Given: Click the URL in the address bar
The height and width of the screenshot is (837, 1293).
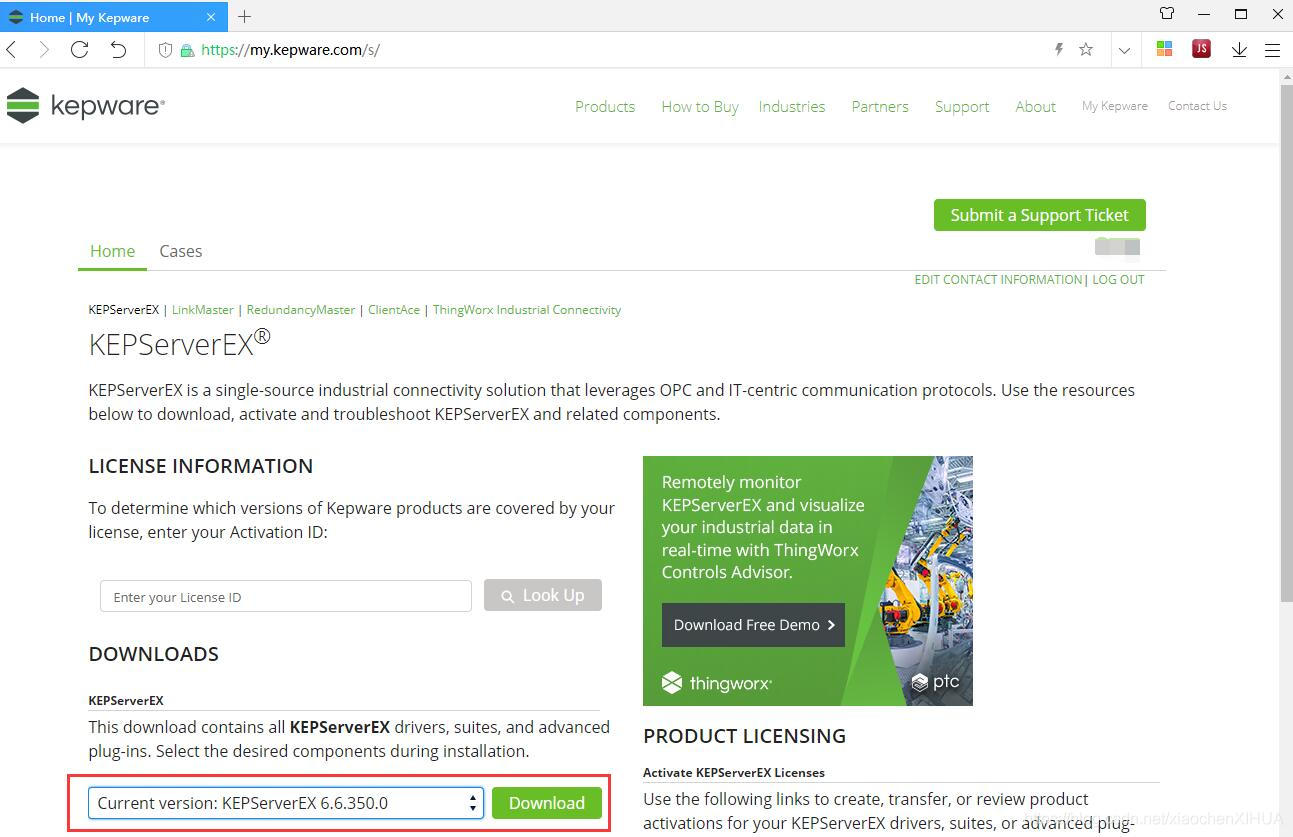Looking at the screenshot, I should tap(290, 50).
